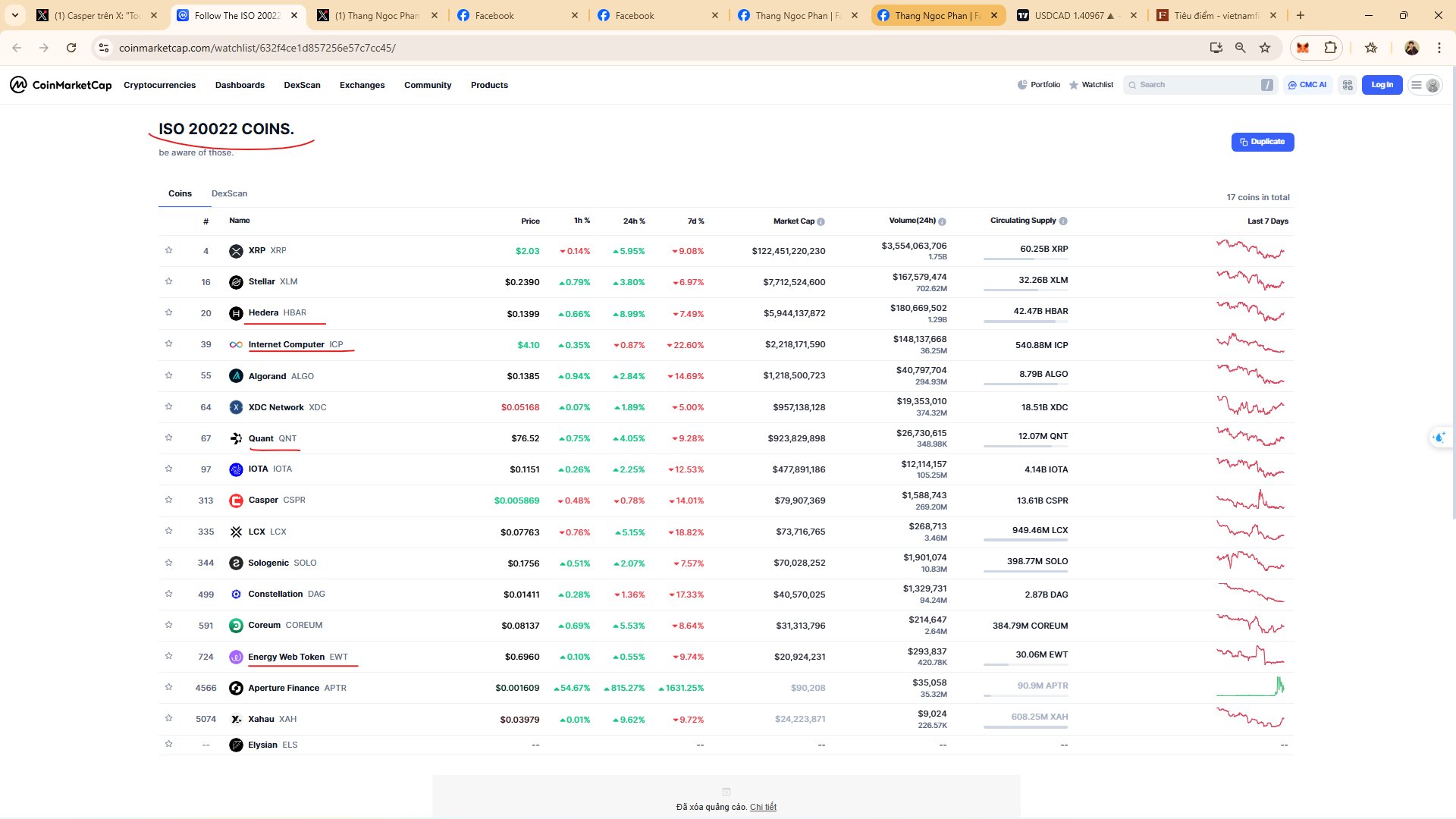Expand the Cryptocurrencies navigation menu
This screenshot has width=1456, height=819.
pos(159,85)
